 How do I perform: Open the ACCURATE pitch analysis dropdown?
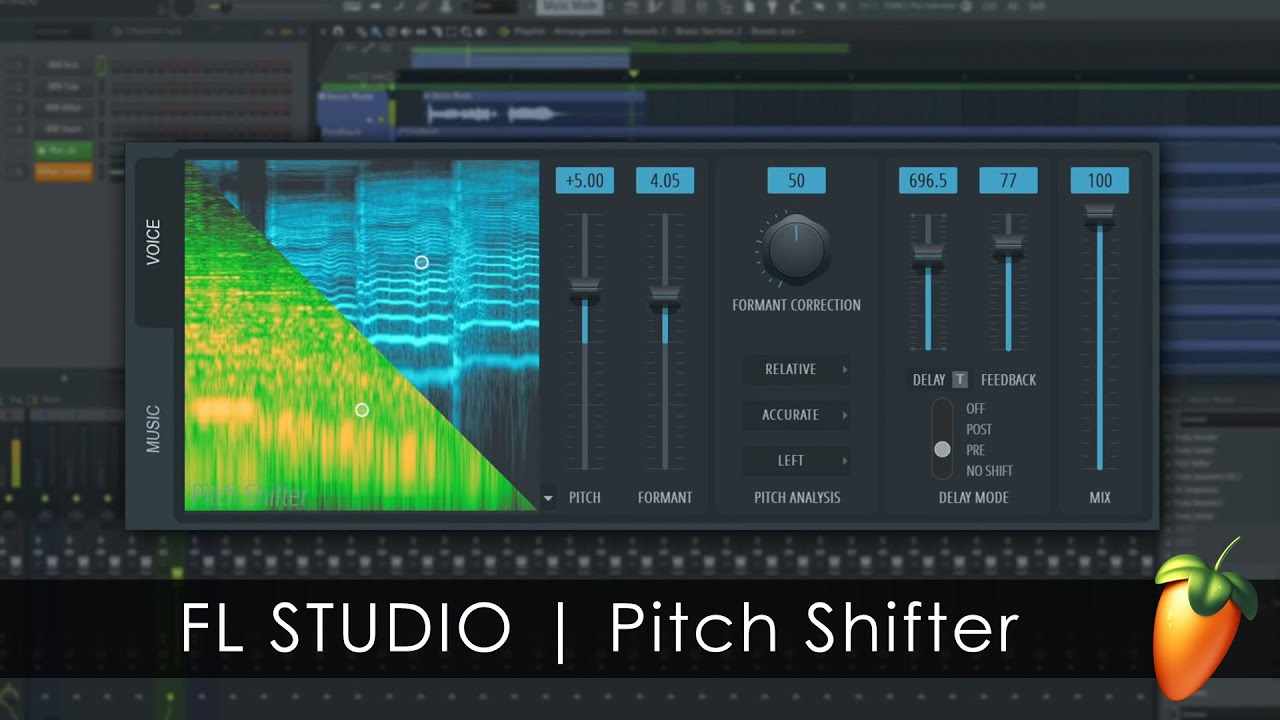(797, 415)
